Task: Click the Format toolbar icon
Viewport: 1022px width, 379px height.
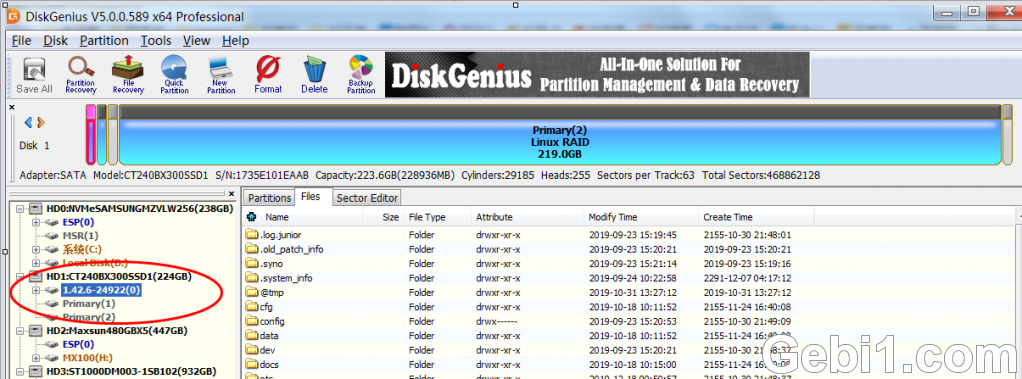Action: (x=268, y=75)
